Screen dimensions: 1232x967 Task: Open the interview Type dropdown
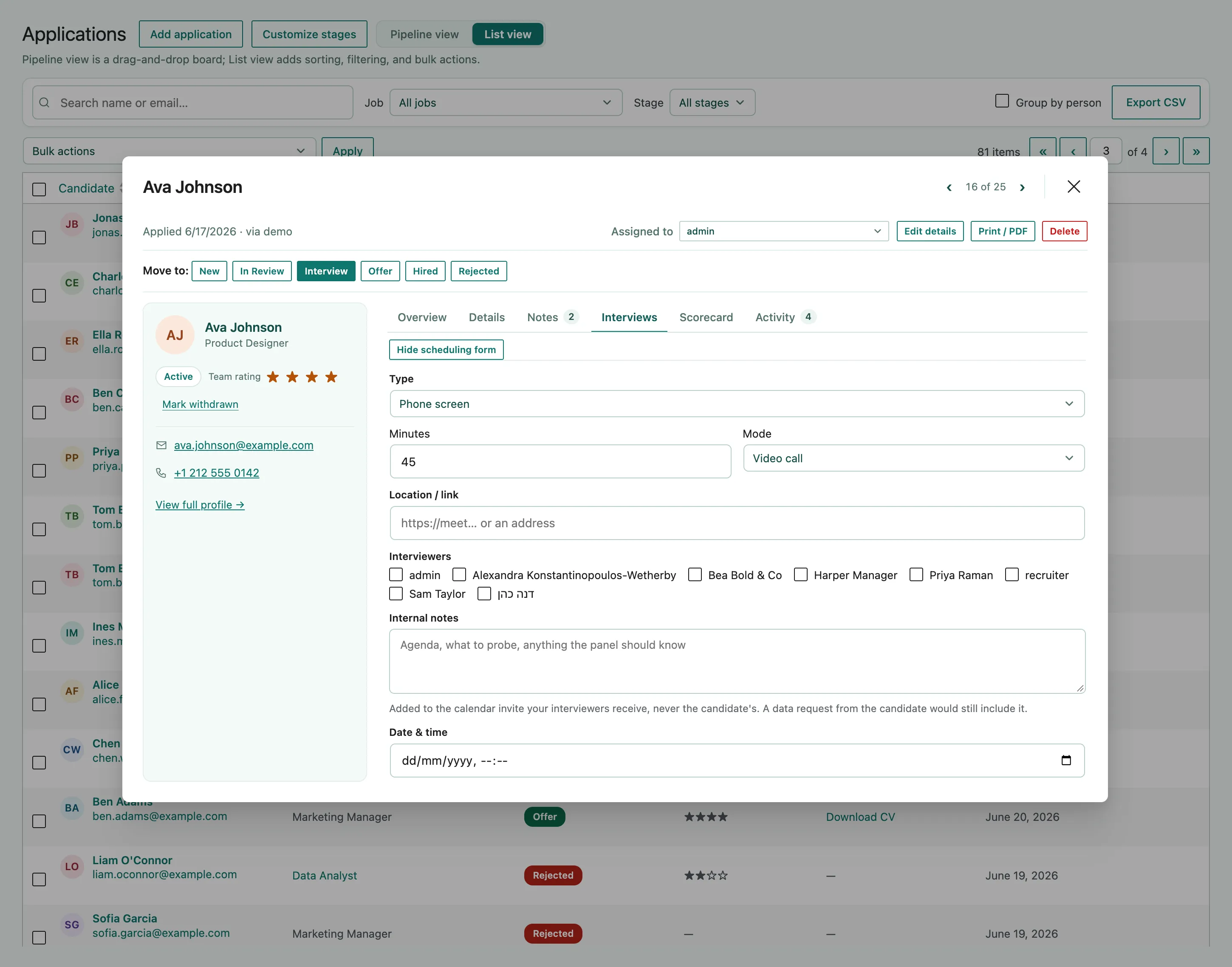tap(737, 404)
